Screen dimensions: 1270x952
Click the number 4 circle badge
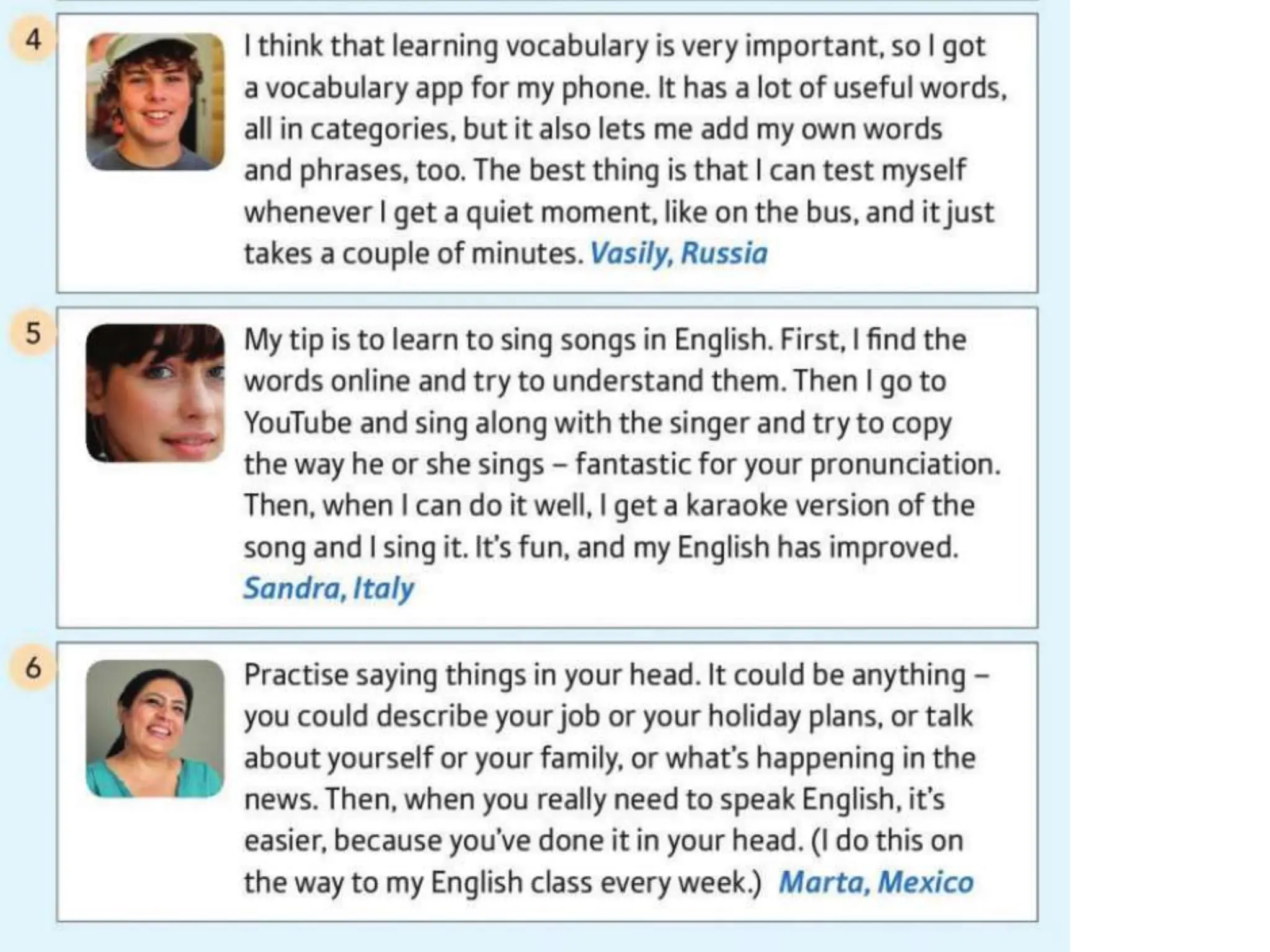33,41
